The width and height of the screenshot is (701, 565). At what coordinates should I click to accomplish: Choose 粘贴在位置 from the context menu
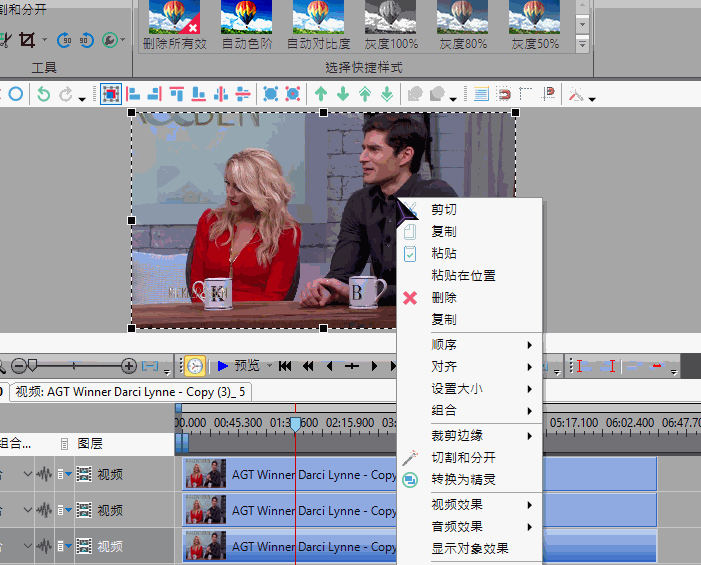click(x=469, y=275)
